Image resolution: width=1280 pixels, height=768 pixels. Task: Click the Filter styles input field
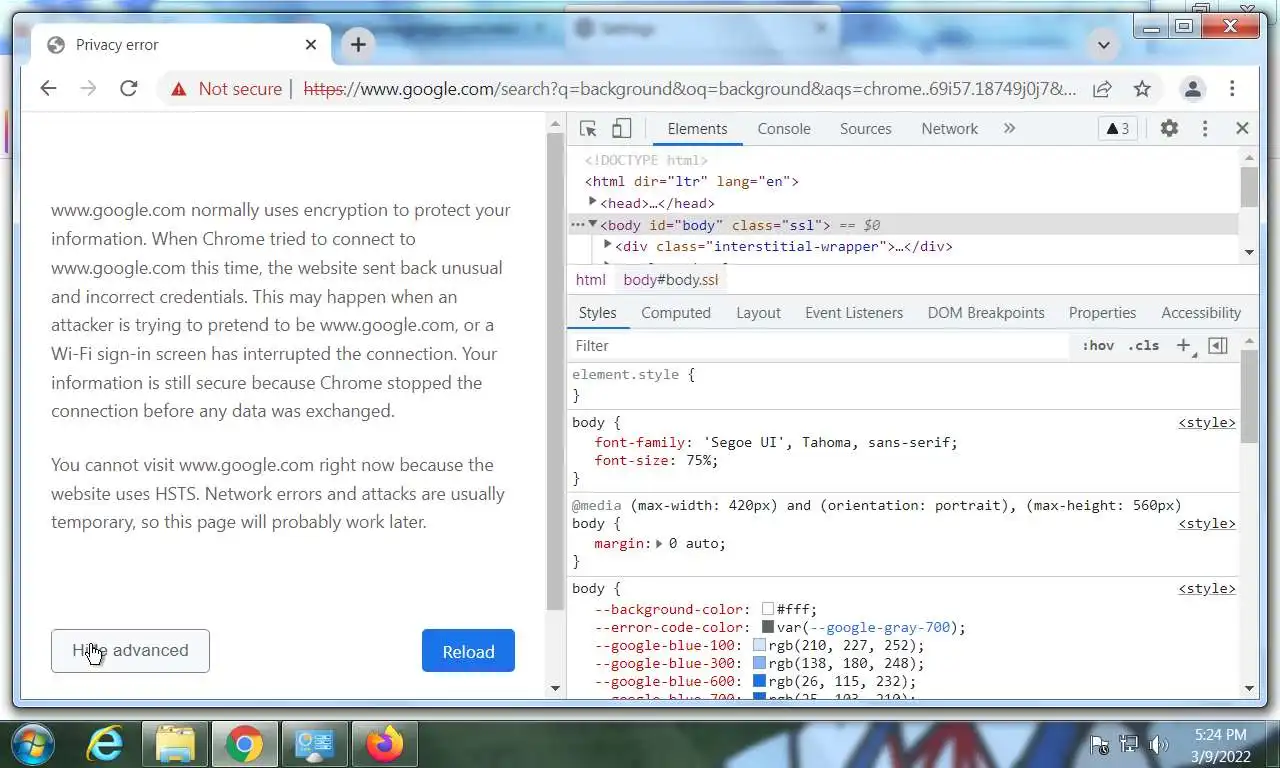[820, 345]
